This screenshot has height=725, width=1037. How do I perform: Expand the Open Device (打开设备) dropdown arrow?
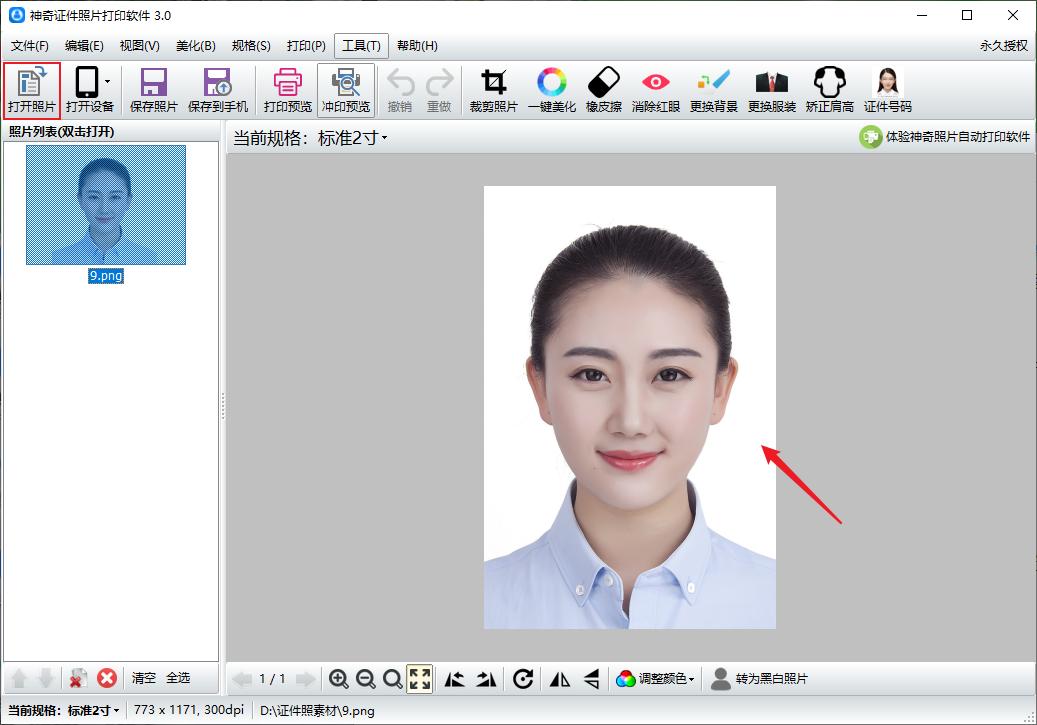click(107, 82)
